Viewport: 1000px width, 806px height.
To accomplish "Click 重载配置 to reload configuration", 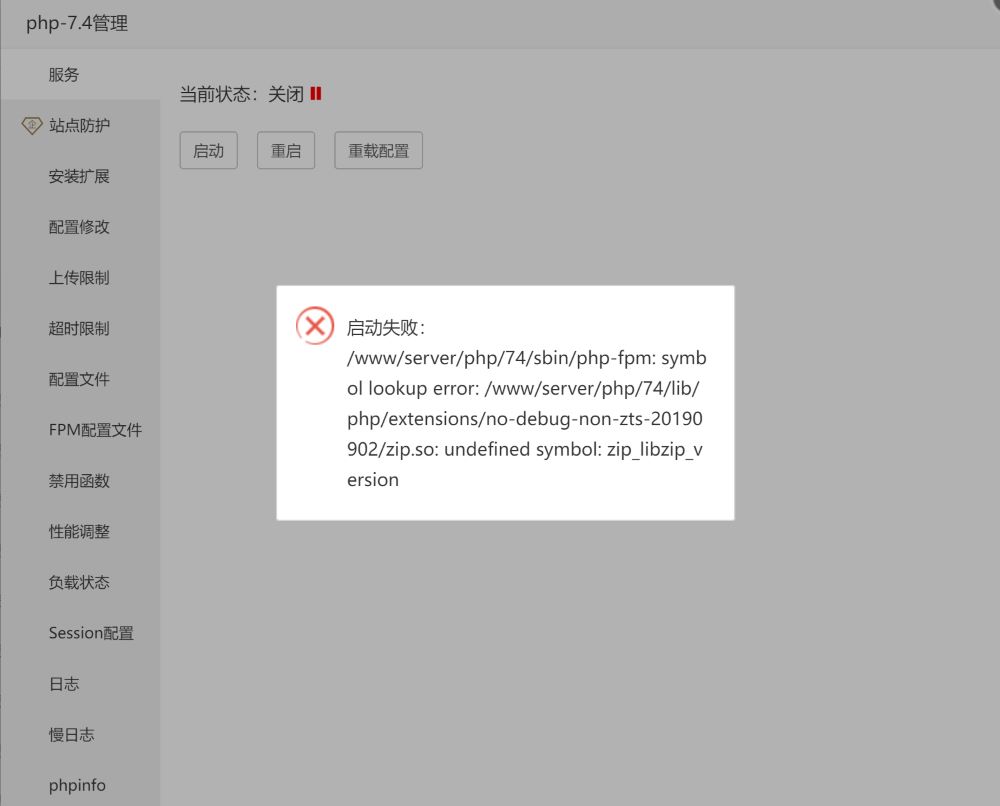I will tap(378, 150).
